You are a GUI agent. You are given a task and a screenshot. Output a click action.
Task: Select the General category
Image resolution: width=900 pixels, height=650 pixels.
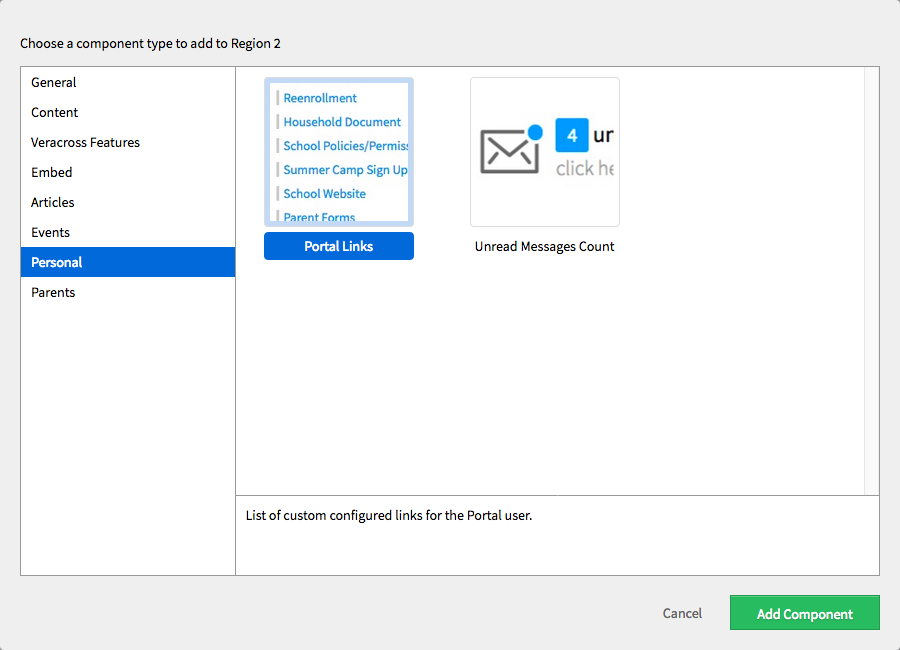pos(54,82)
